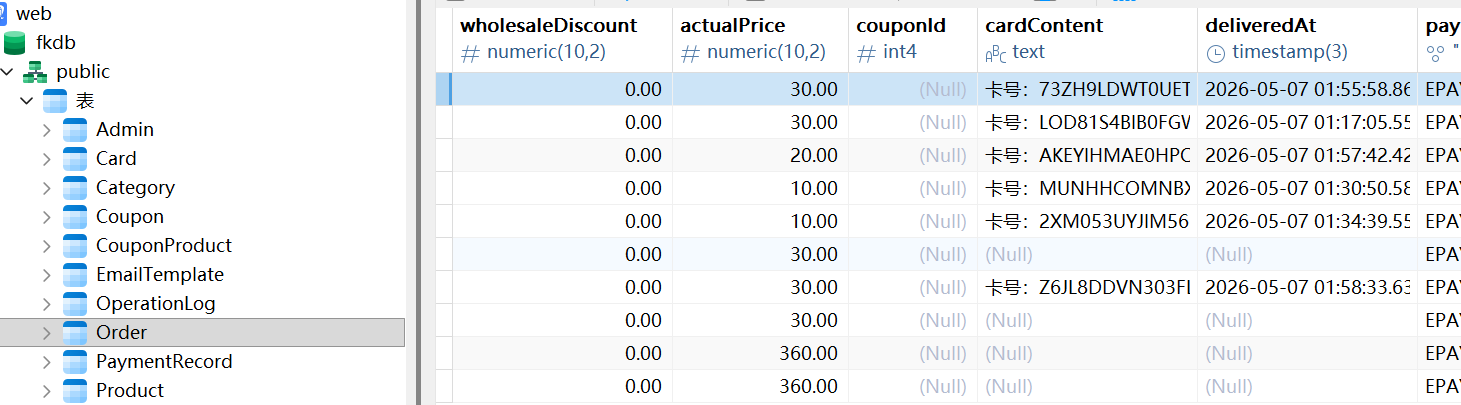Image resolution: width=1461 pixels, height=405 pixels.
Task: Select the web connection item
Action: click(x=34, y=14)
